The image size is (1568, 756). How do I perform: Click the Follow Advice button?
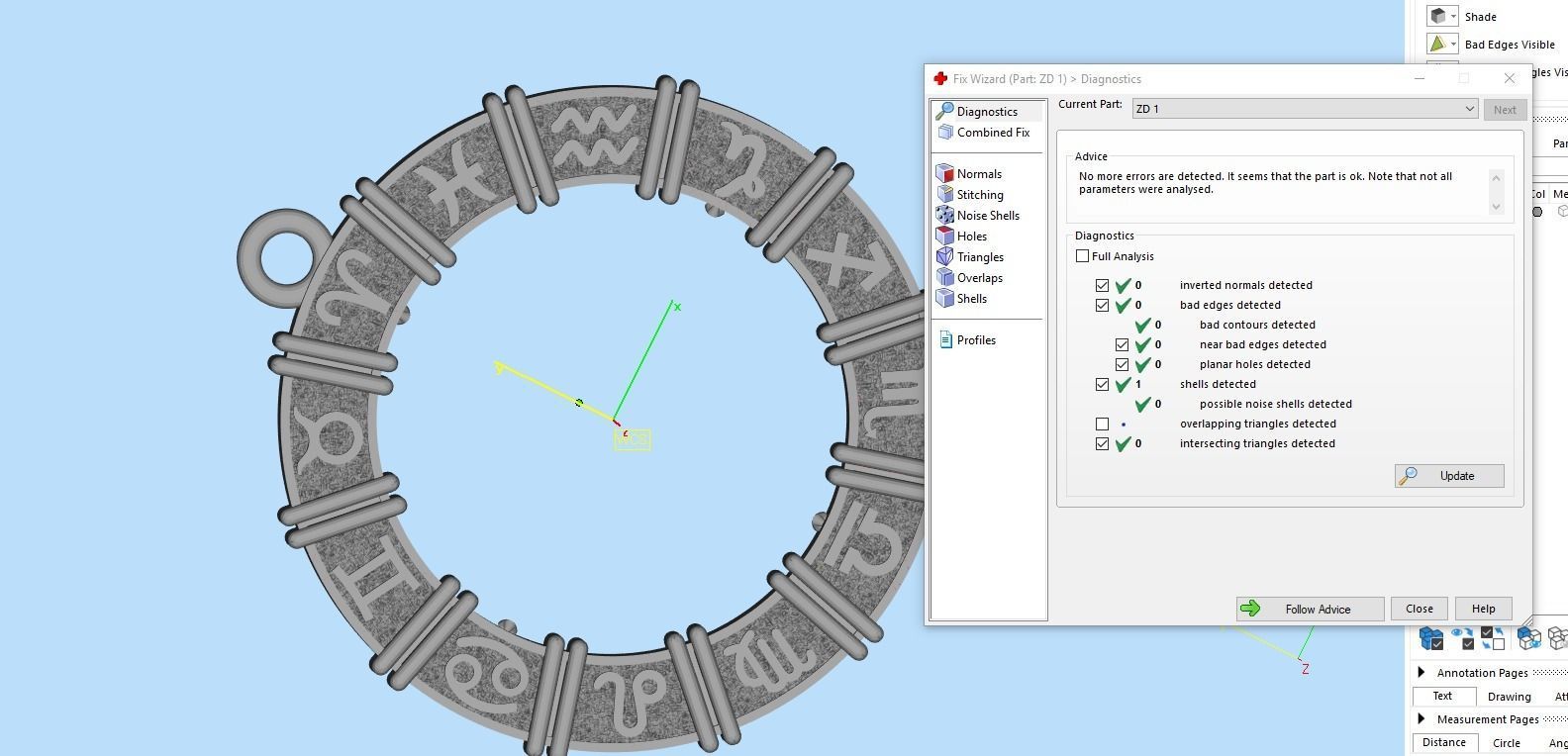[1310, 609]
